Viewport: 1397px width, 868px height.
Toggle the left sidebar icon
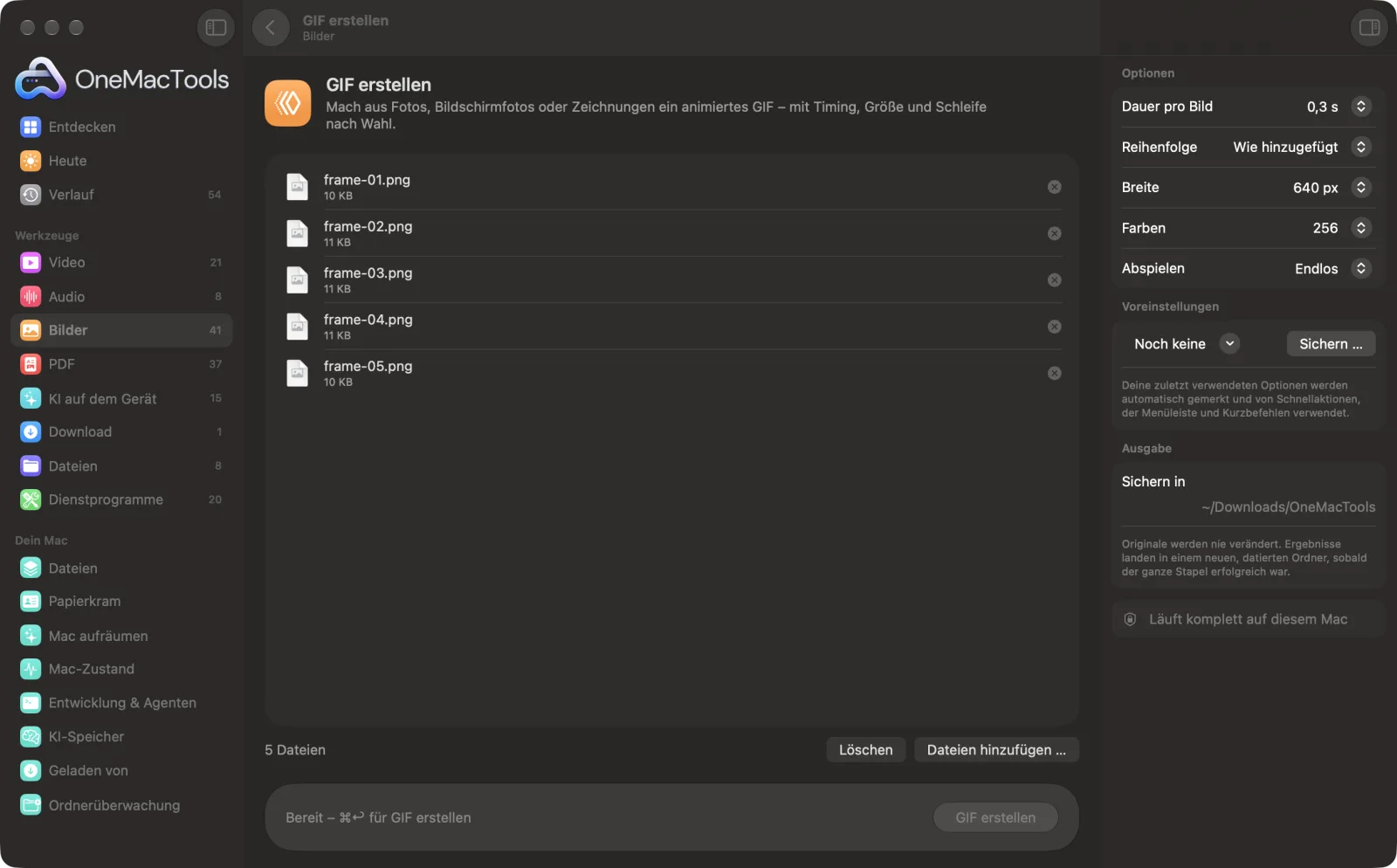click(216, 28)
